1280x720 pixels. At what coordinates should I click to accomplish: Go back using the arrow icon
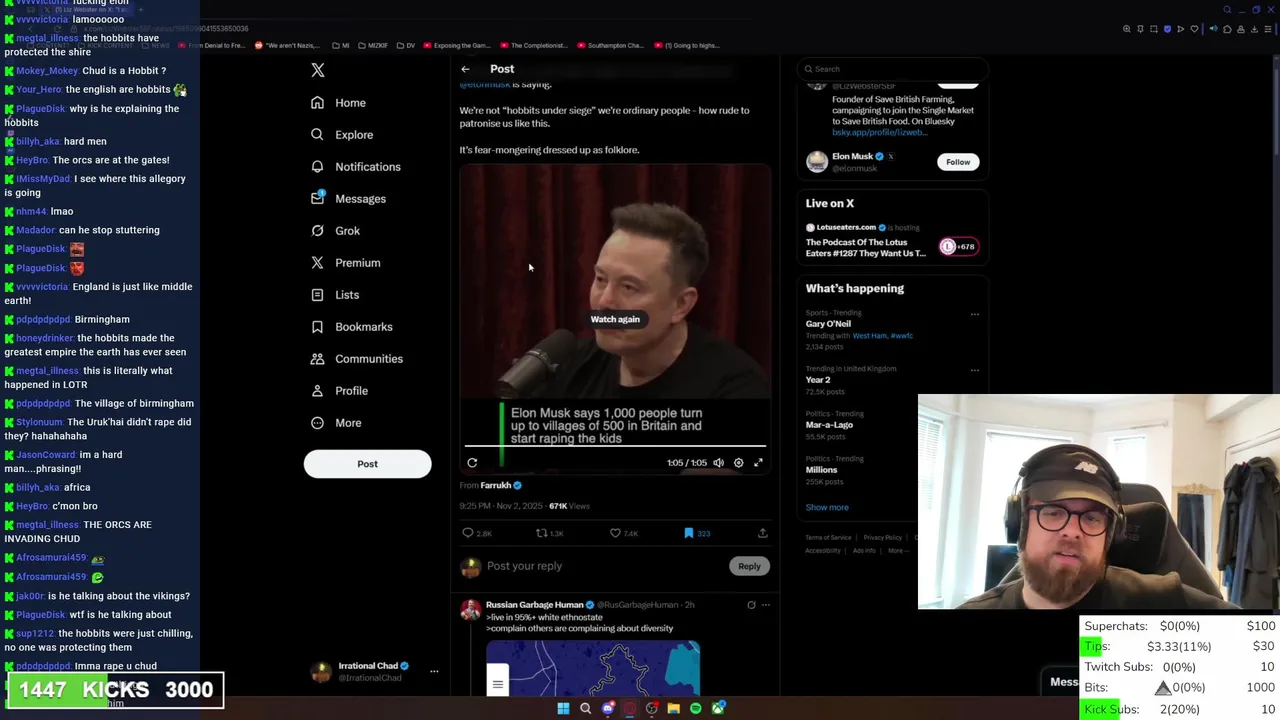click(465, 69)
